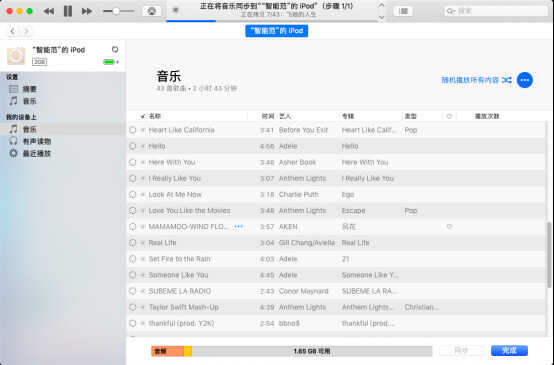Click the yellow segment in storage bar
This screenshot has width=554, height=365.
(x=188, y=351)
